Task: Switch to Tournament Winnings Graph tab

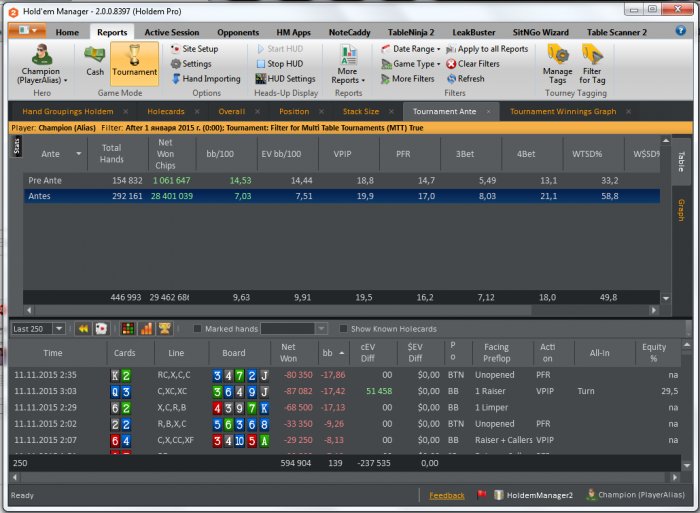Action: point(563,111)
